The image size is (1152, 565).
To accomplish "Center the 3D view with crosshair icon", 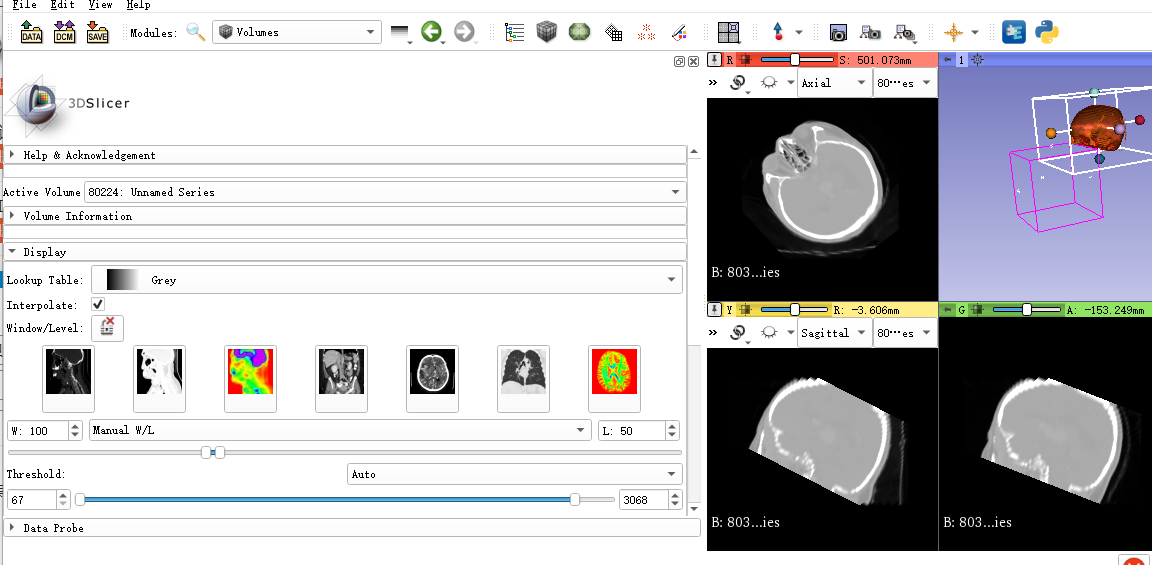I will [979, 60].
